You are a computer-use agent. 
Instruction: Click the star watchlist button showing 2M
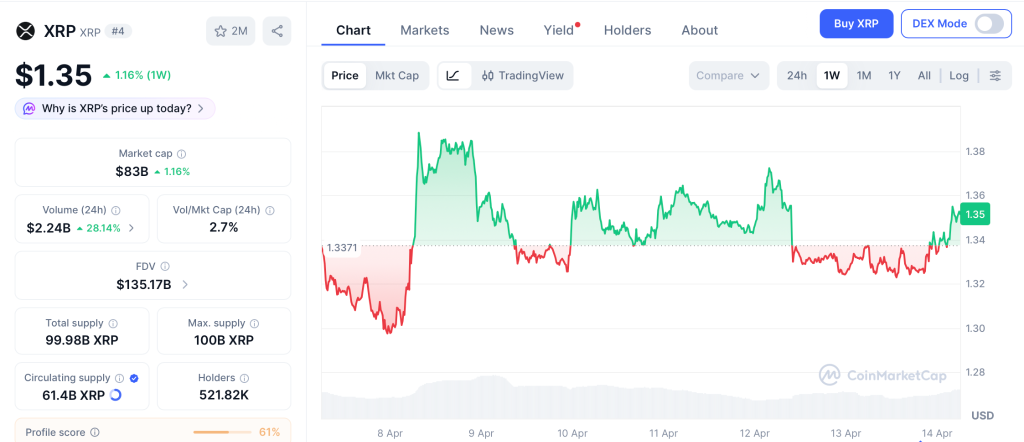point(230,31)
